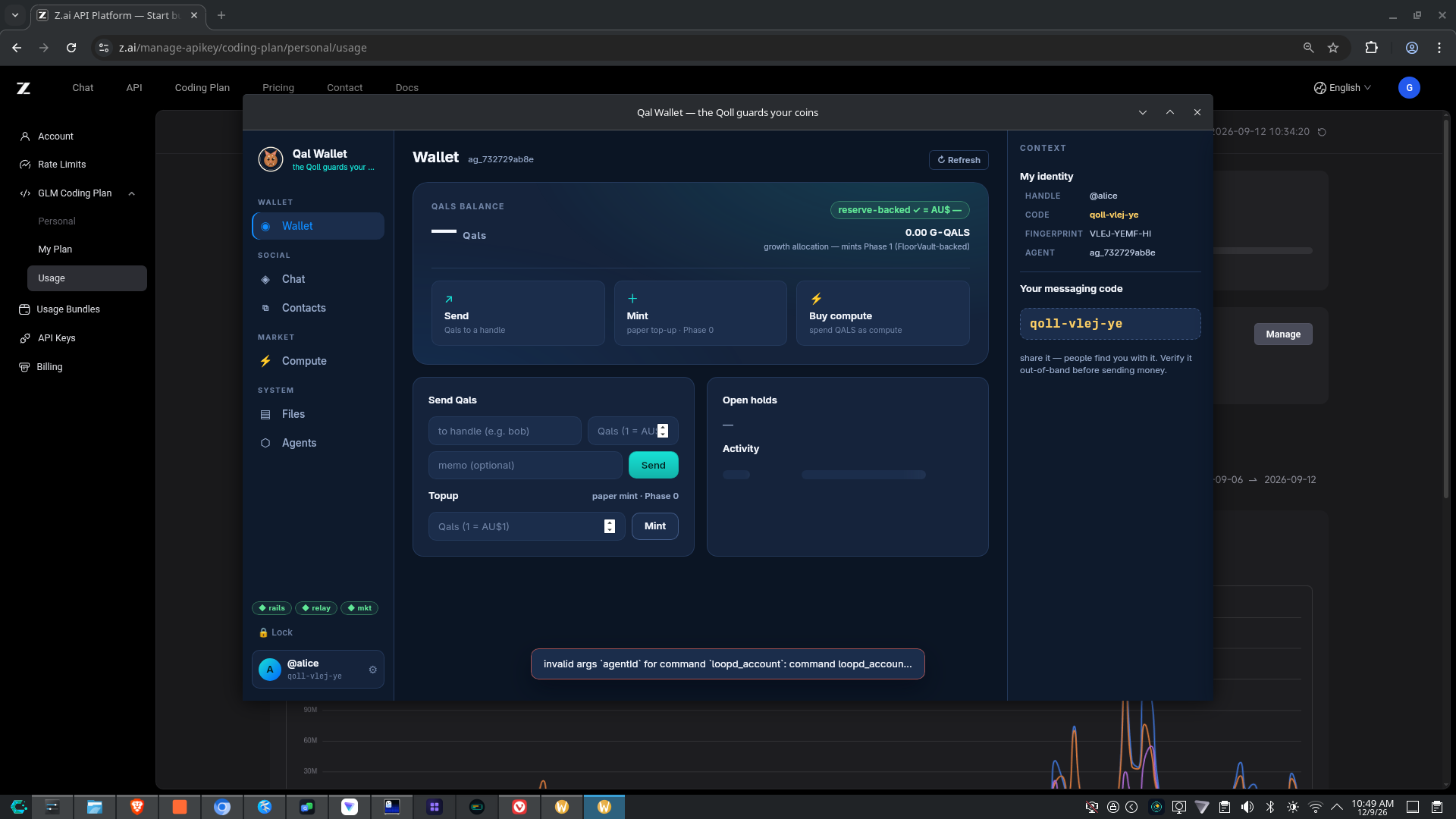This screenshot has width=1456, height=819.
Task: Focus the 'to handle' input field
Action: pos(505,431)
